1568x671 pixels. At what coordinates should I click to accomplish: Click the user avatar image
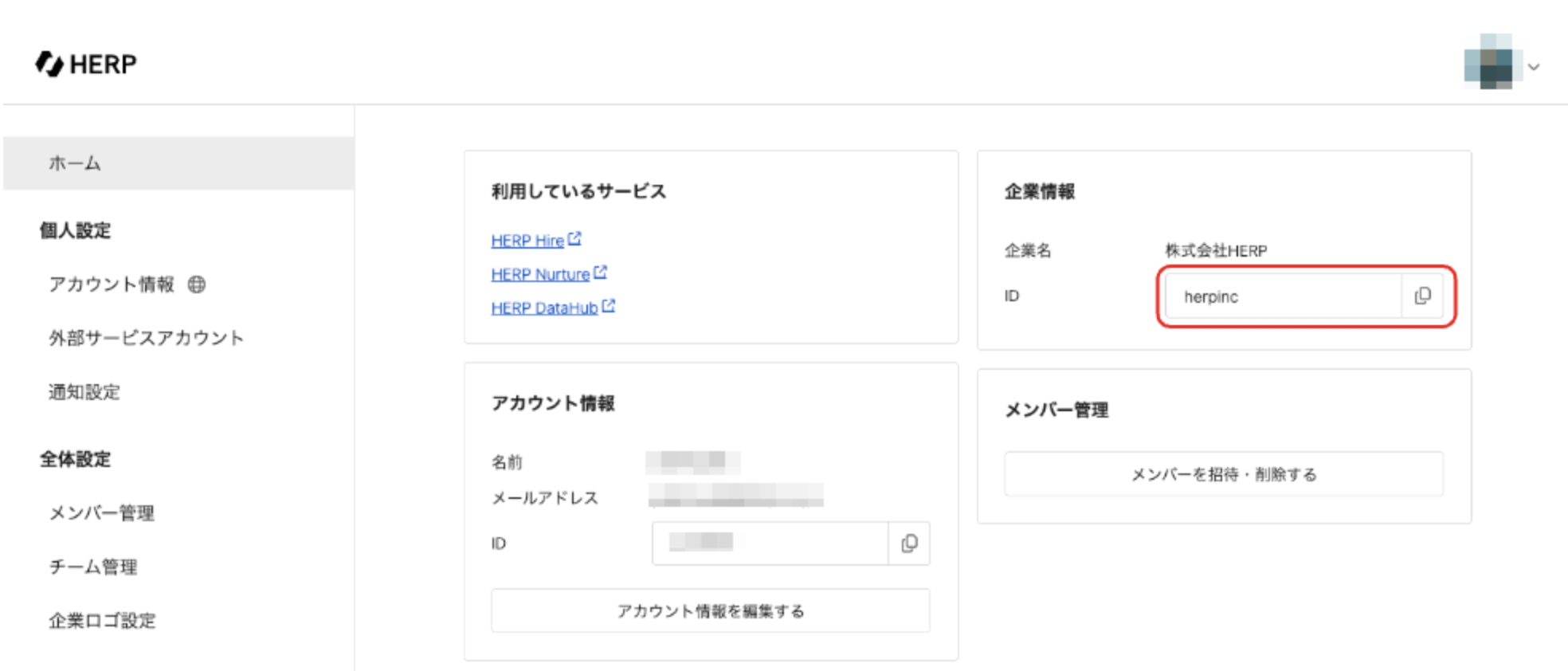tap(1488, 61)
